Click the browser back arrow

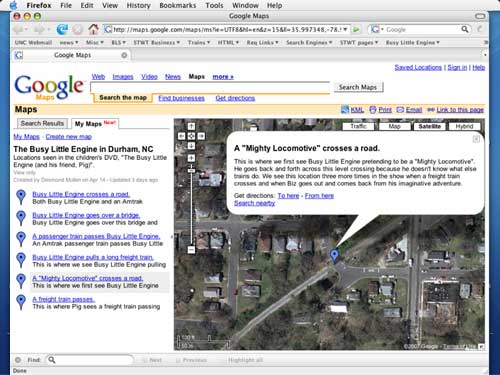tap(18, 30)
